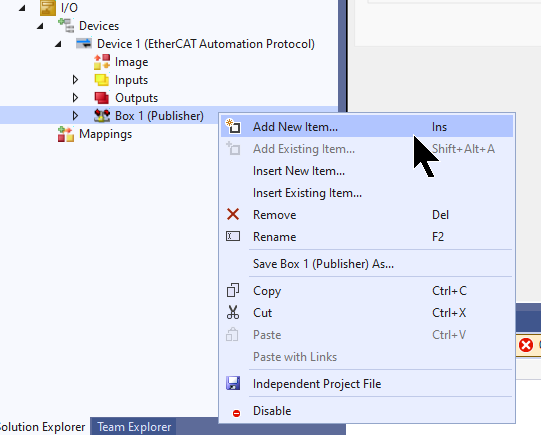Click the scissors Cut icon
The width and height of the screenshot is (541, 435).
[x=233, y=312]
